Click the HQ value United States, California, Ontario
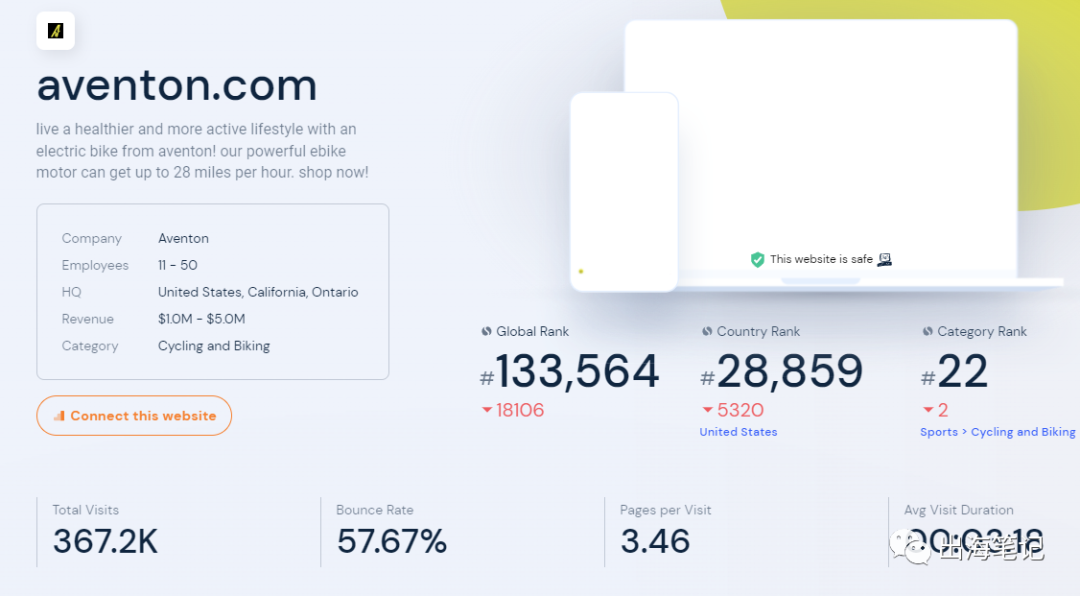Screen dimensions: 1080x596 click(x=258, y=292)
